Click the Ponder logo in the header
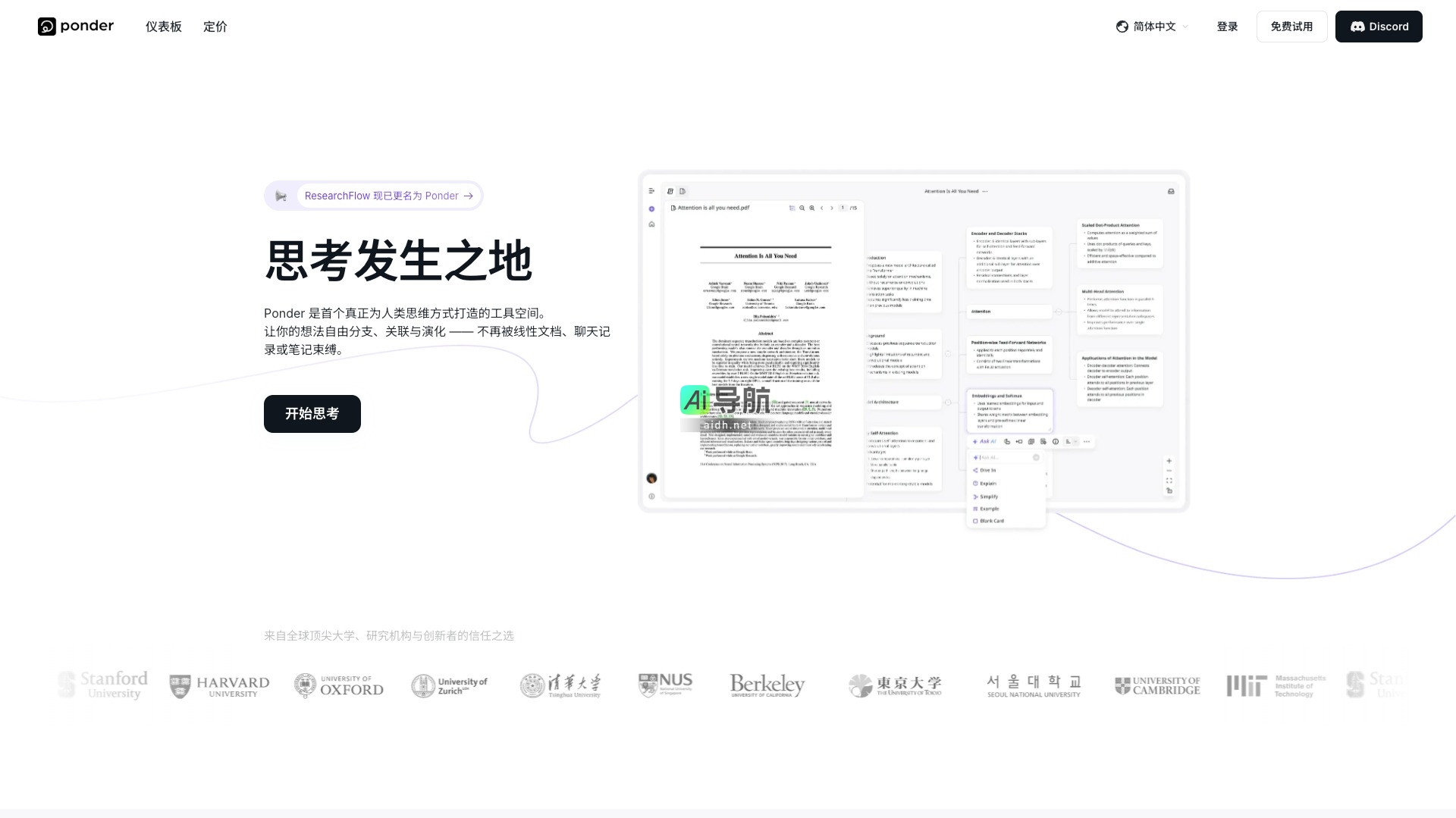Screen dimensions: 1456x818 [76, 27]
